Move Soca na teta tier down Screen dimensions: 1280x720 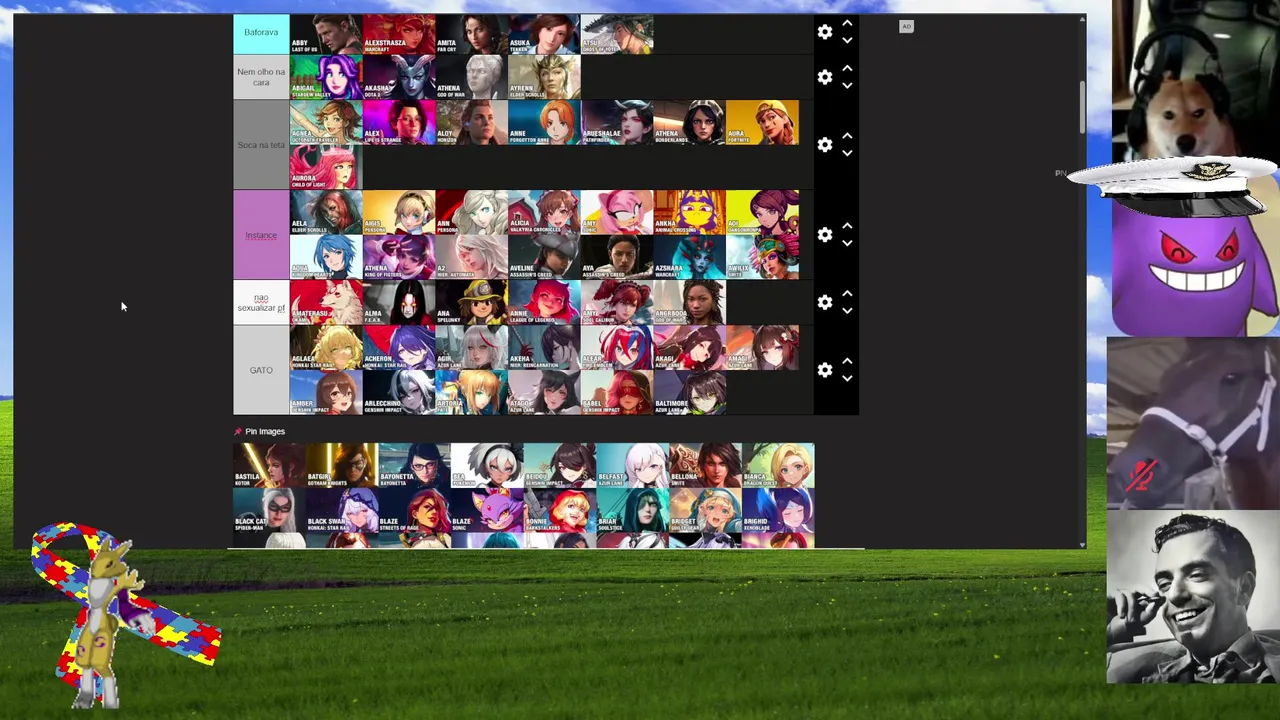(847, 154)
